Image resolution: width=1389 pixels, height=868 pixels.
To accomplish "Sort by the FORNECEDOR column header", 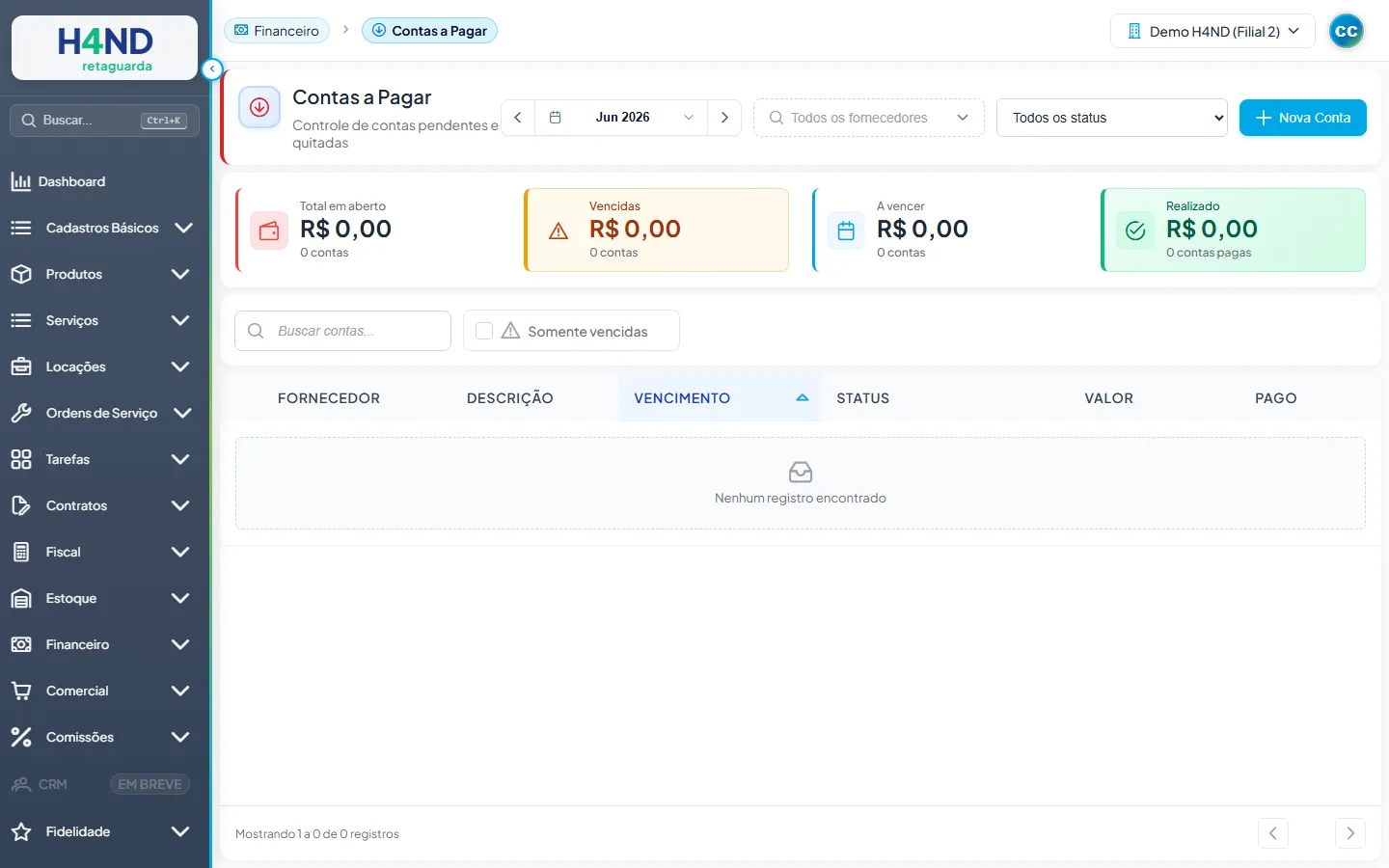I will click(x=329, y=398).
